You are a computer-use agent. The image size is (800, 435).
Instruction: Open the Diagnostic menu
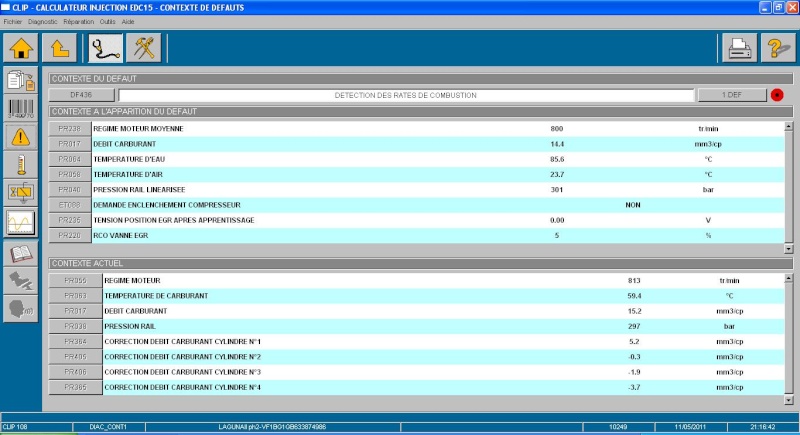click(x=43, y=22)
